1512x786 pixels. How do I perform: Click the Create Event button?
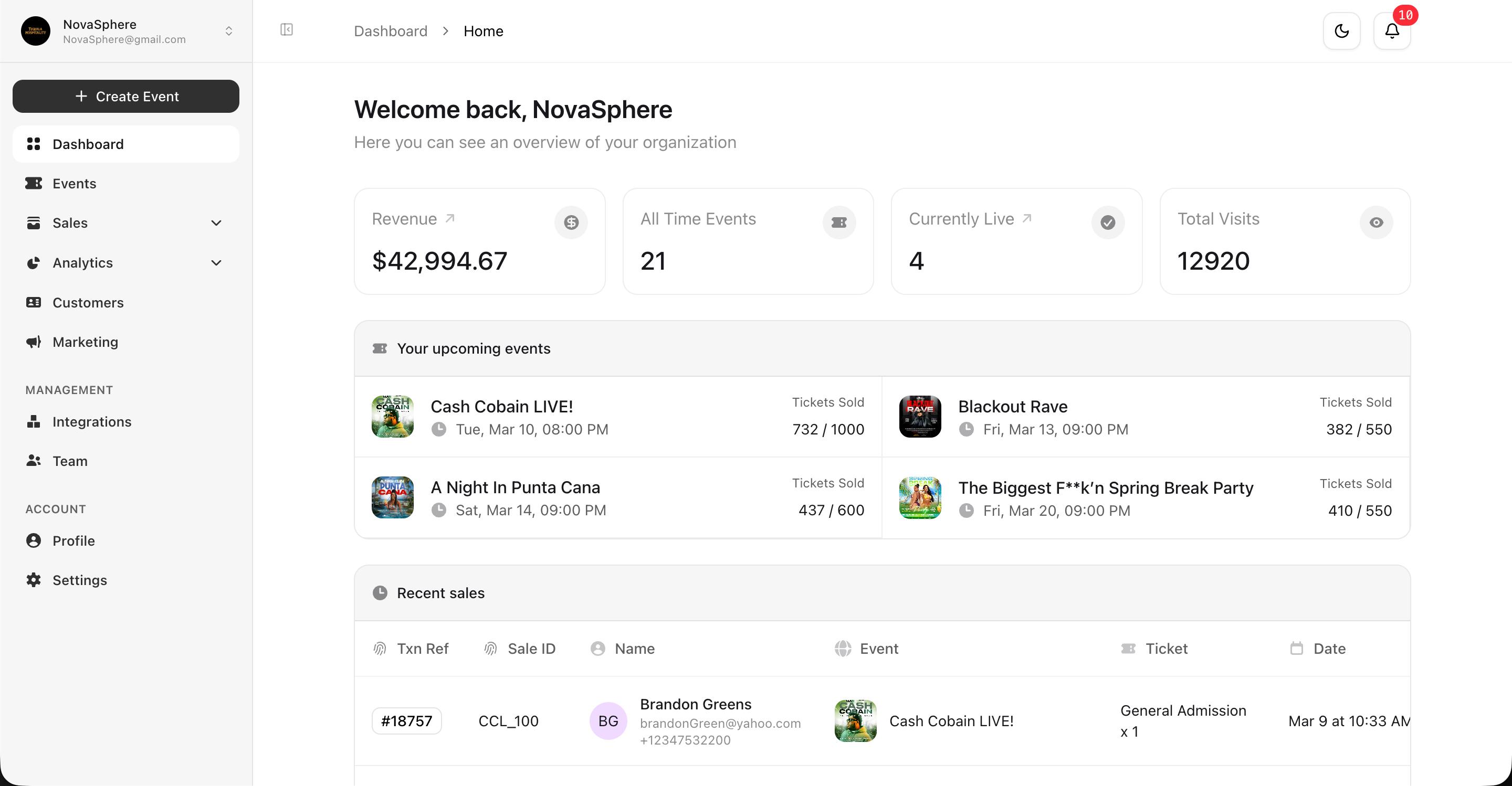pyautogui.click(x=125, y=96)
